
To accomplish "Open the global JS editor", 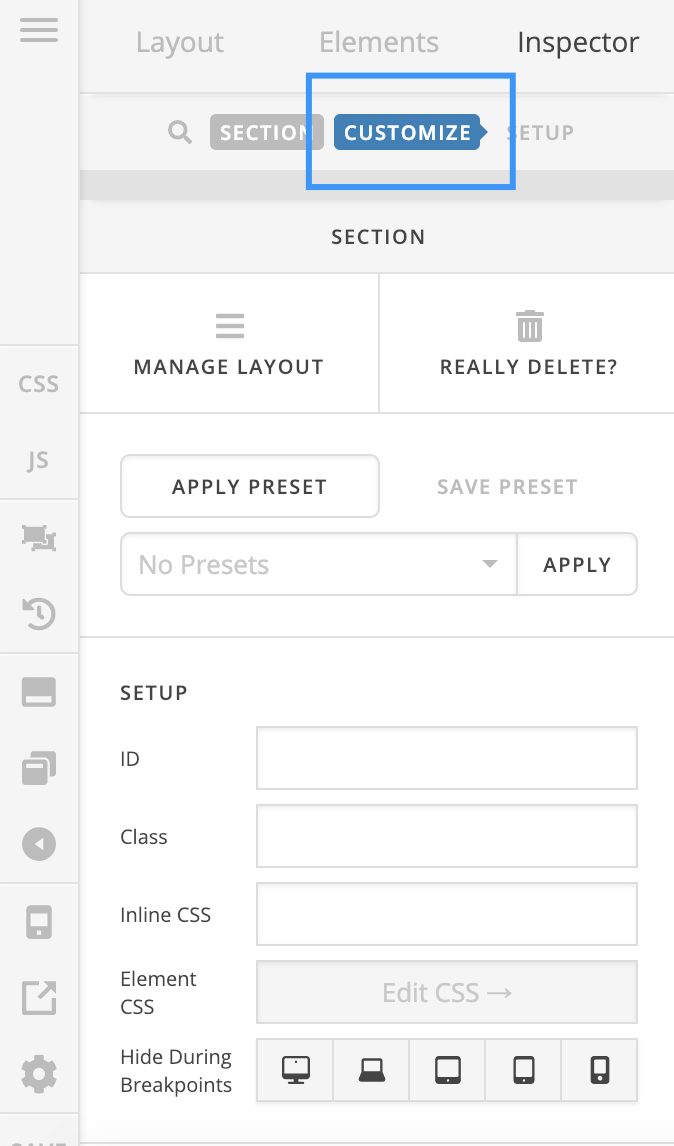I will pos(39,461).
